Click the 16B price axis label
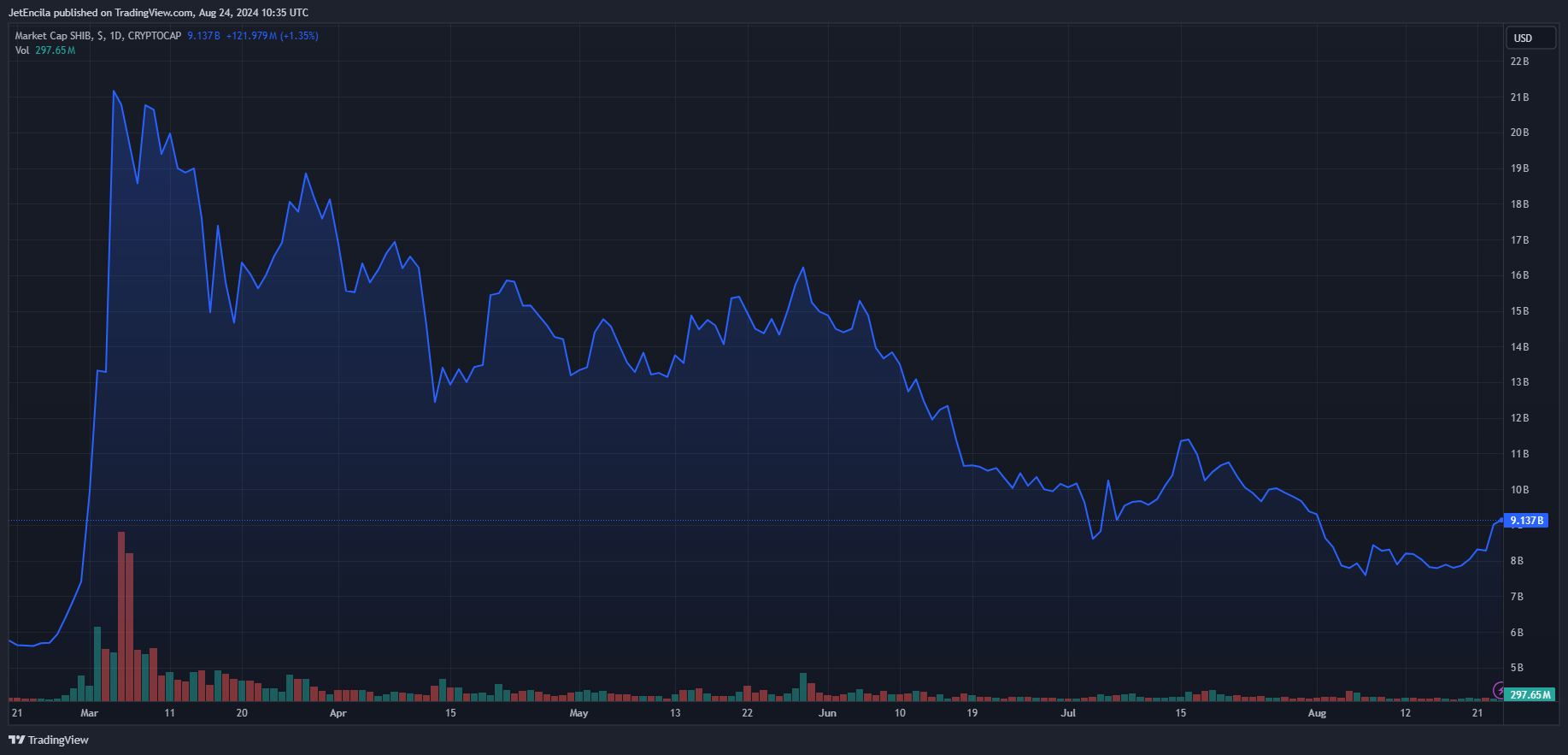Image resolution: width=1568 pixels, height=755 pixels. tap(1519, 275)
